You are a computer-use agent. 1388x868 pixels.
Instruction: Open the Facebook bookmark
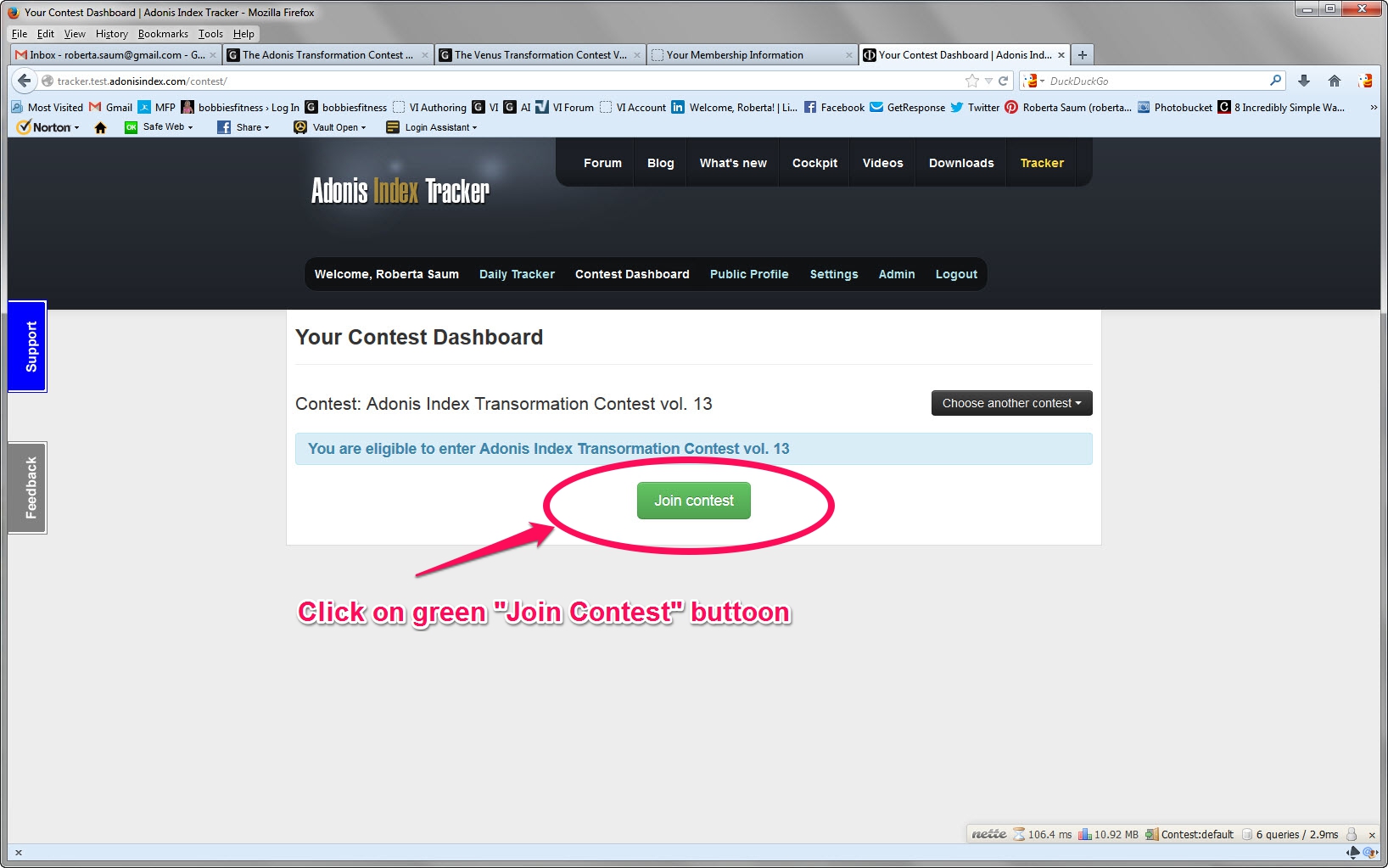(834, 108)
